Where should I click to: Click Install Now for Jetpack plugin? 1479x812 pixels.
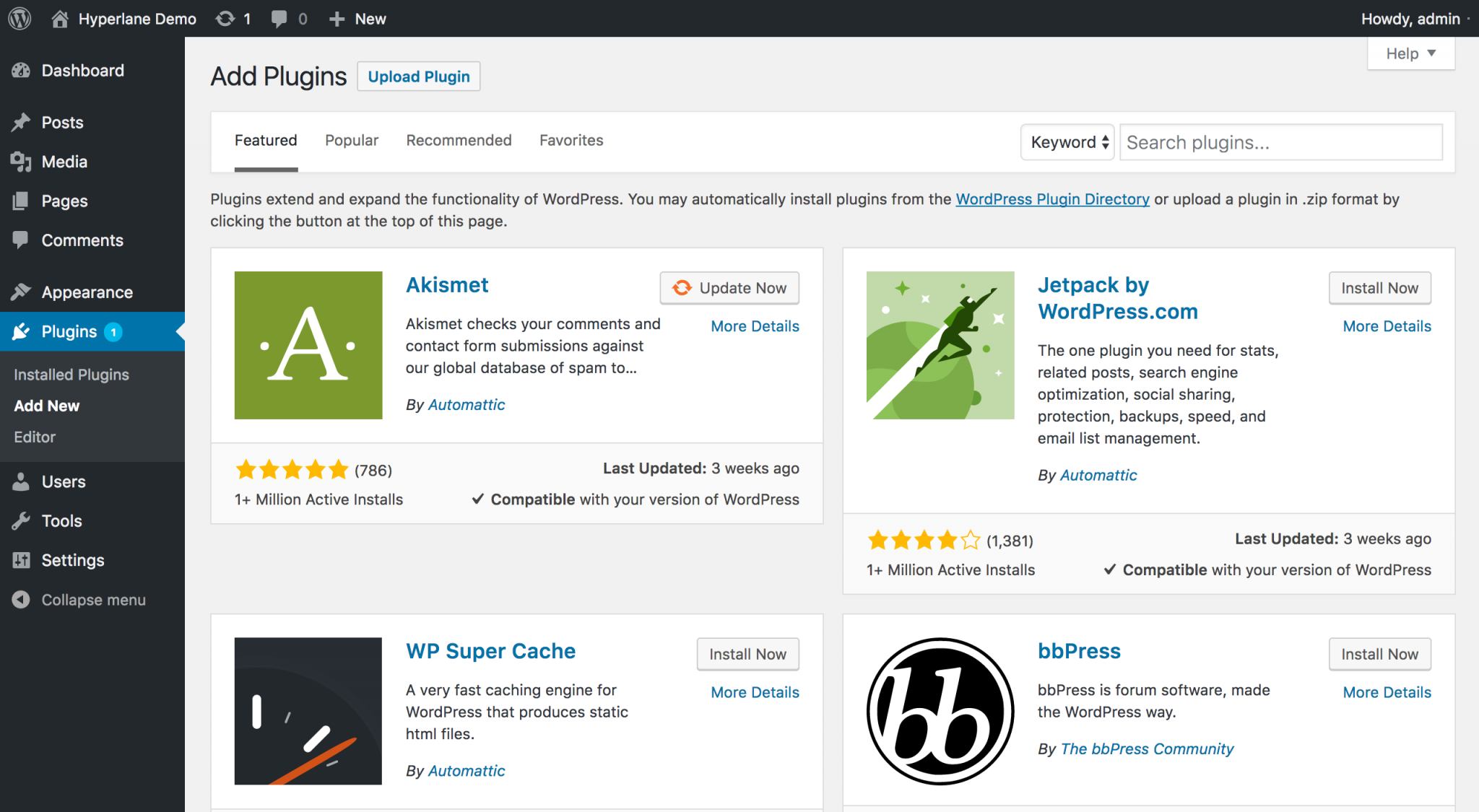click(1380, 287)
